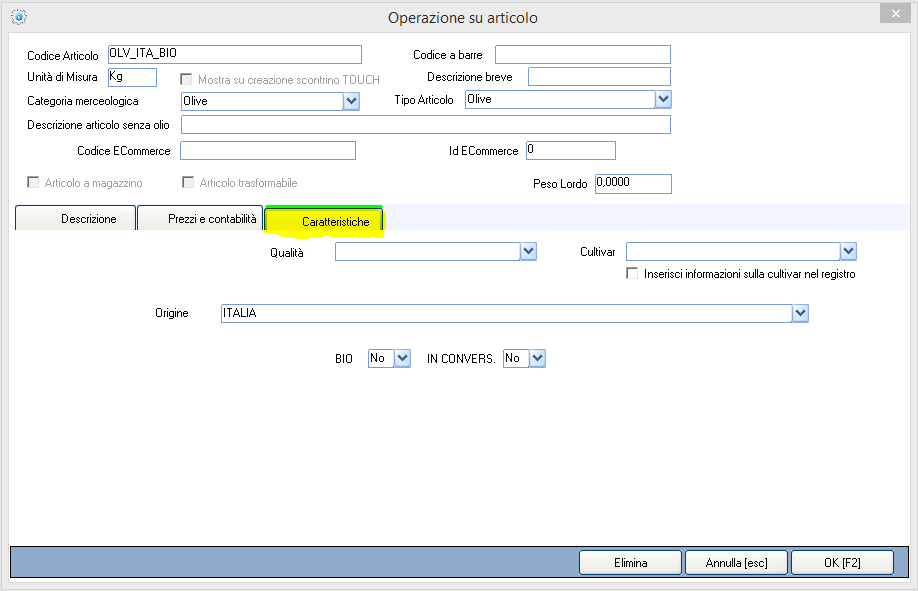Click the Id ECommerce field
Image resolution: width=918 pixels, height=591 pixels.
(571, 151)
